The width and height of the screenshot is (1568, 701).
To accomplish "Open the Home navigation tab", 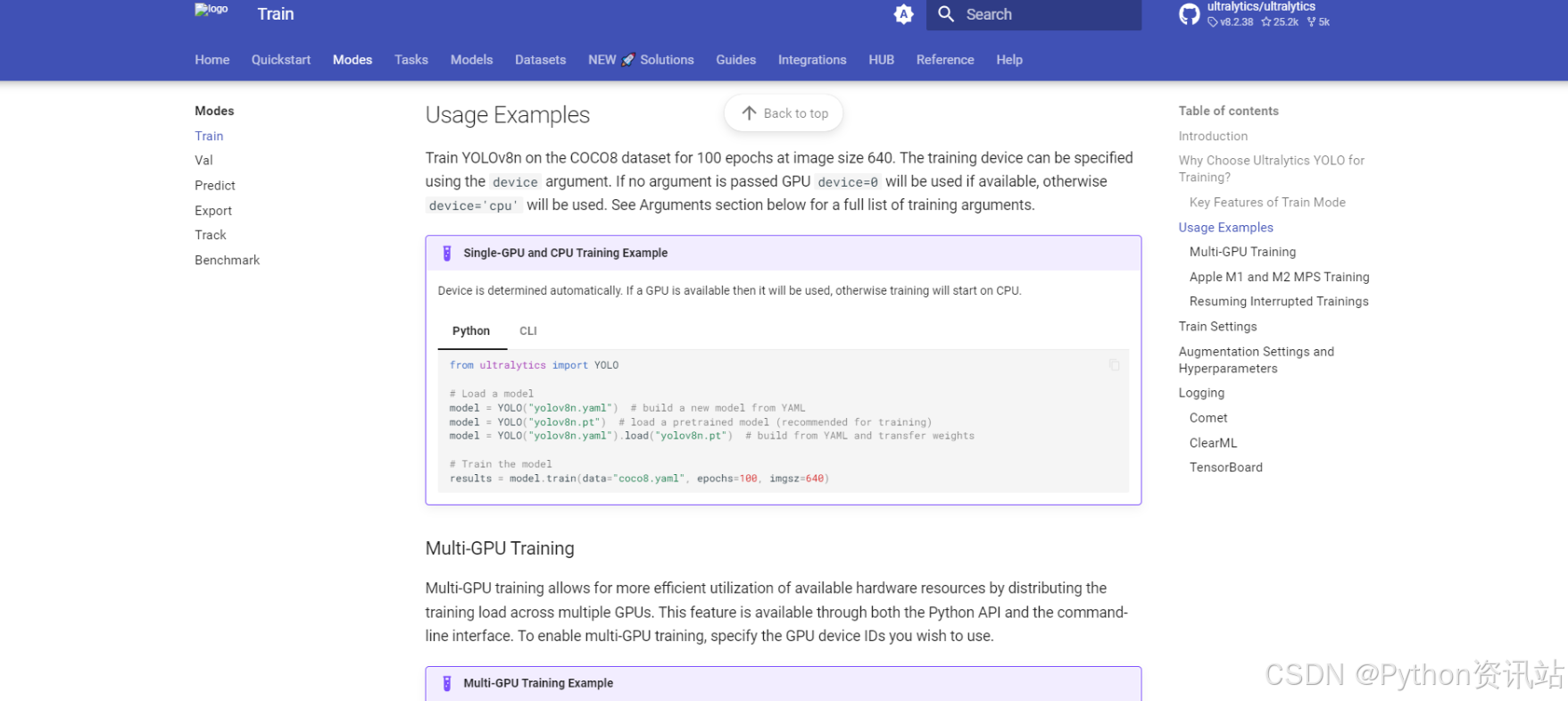I will click(212, 60).
